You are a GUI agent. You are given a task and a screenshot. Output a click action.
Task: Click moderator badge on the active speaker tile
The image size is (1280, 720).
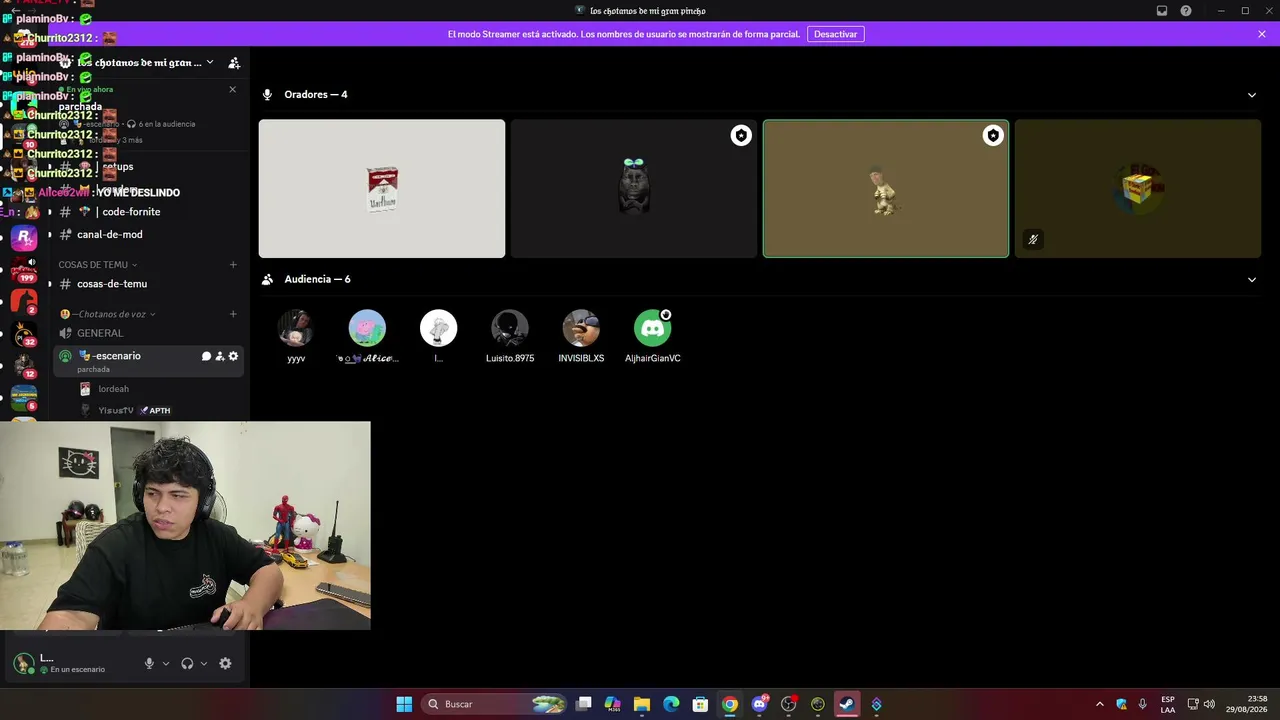[993, 136]
